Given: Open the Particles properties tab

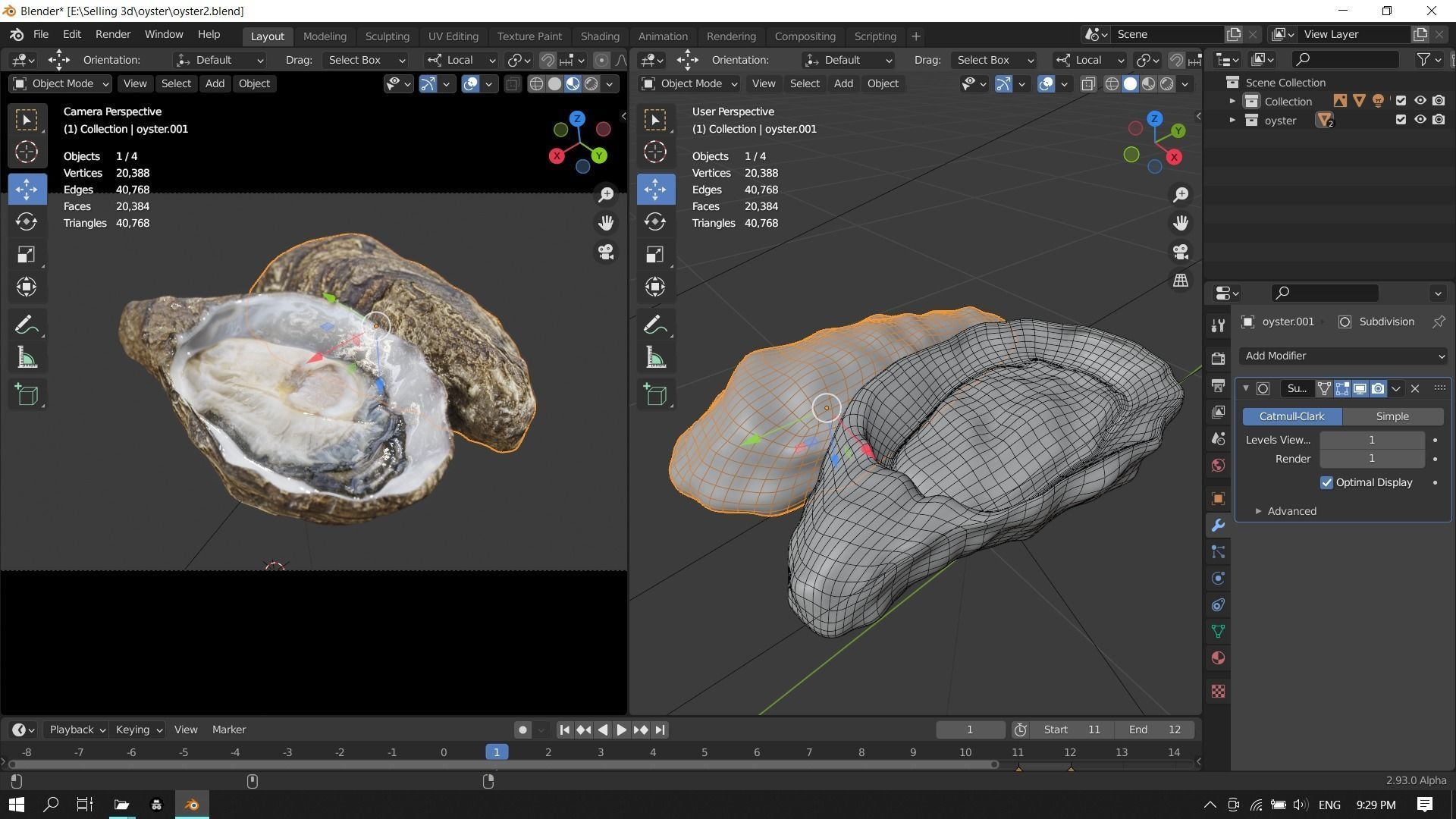Looking at the screenshot, I should [x=1218, y=552].
